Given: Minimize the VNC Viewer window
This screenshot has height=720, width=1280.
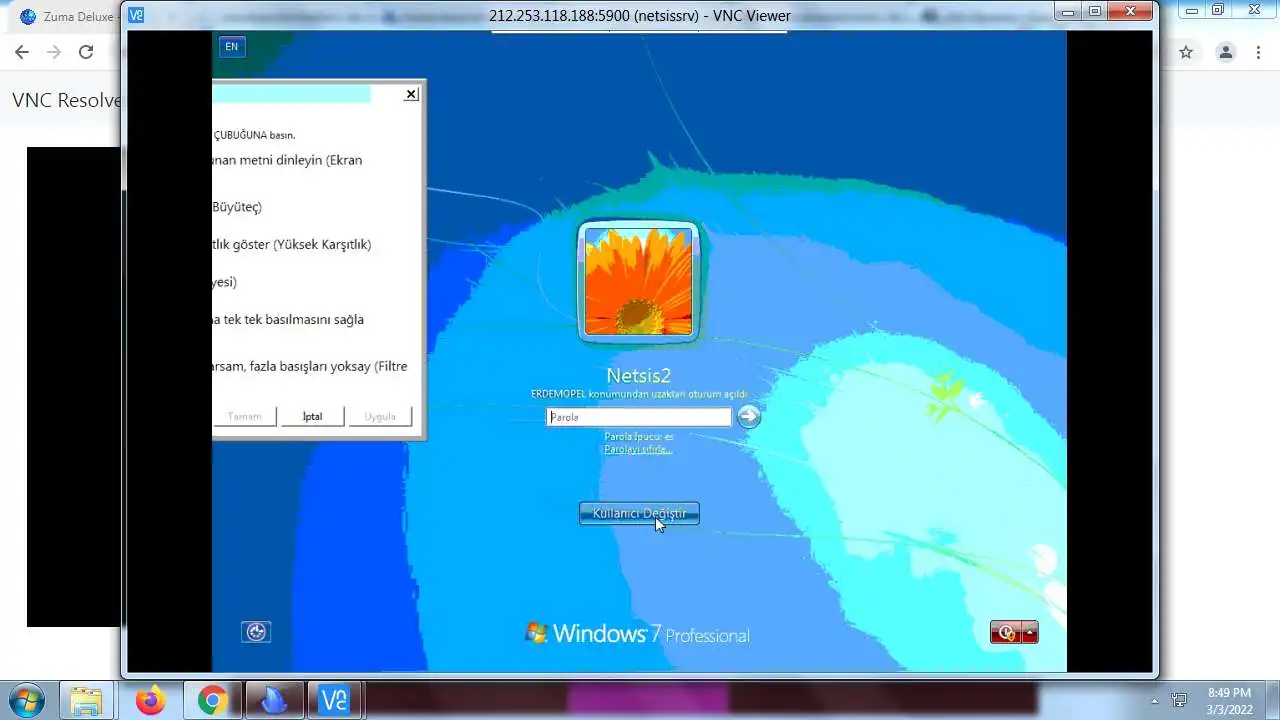Looking at the screenshot, I should (1069, 11).
